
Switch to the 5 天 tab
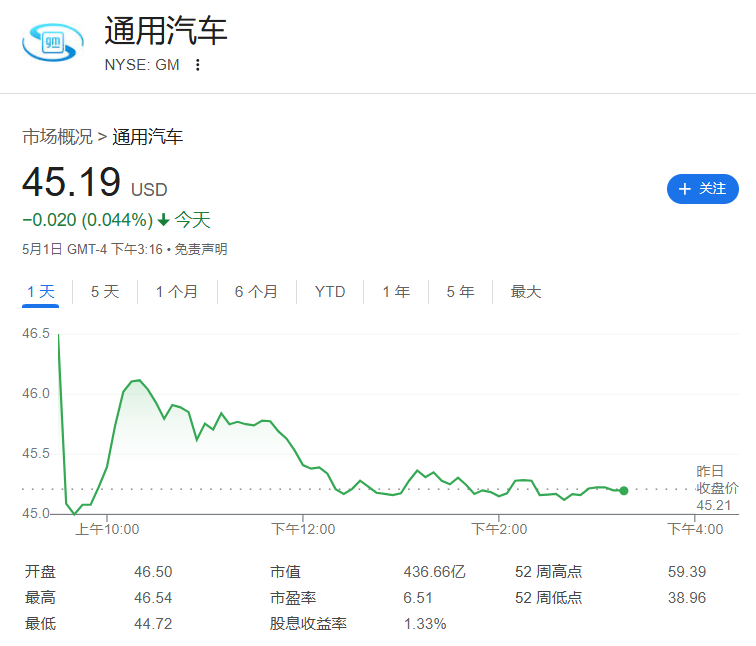[x=105, y=292]
